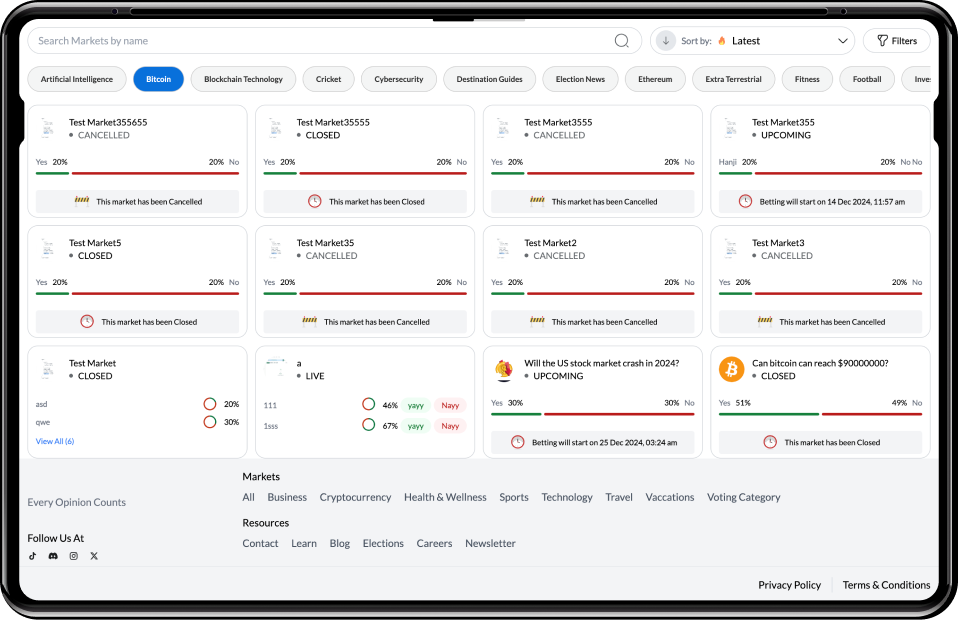
Task: Open the Privacy Policy link
Action: [789, 585]
